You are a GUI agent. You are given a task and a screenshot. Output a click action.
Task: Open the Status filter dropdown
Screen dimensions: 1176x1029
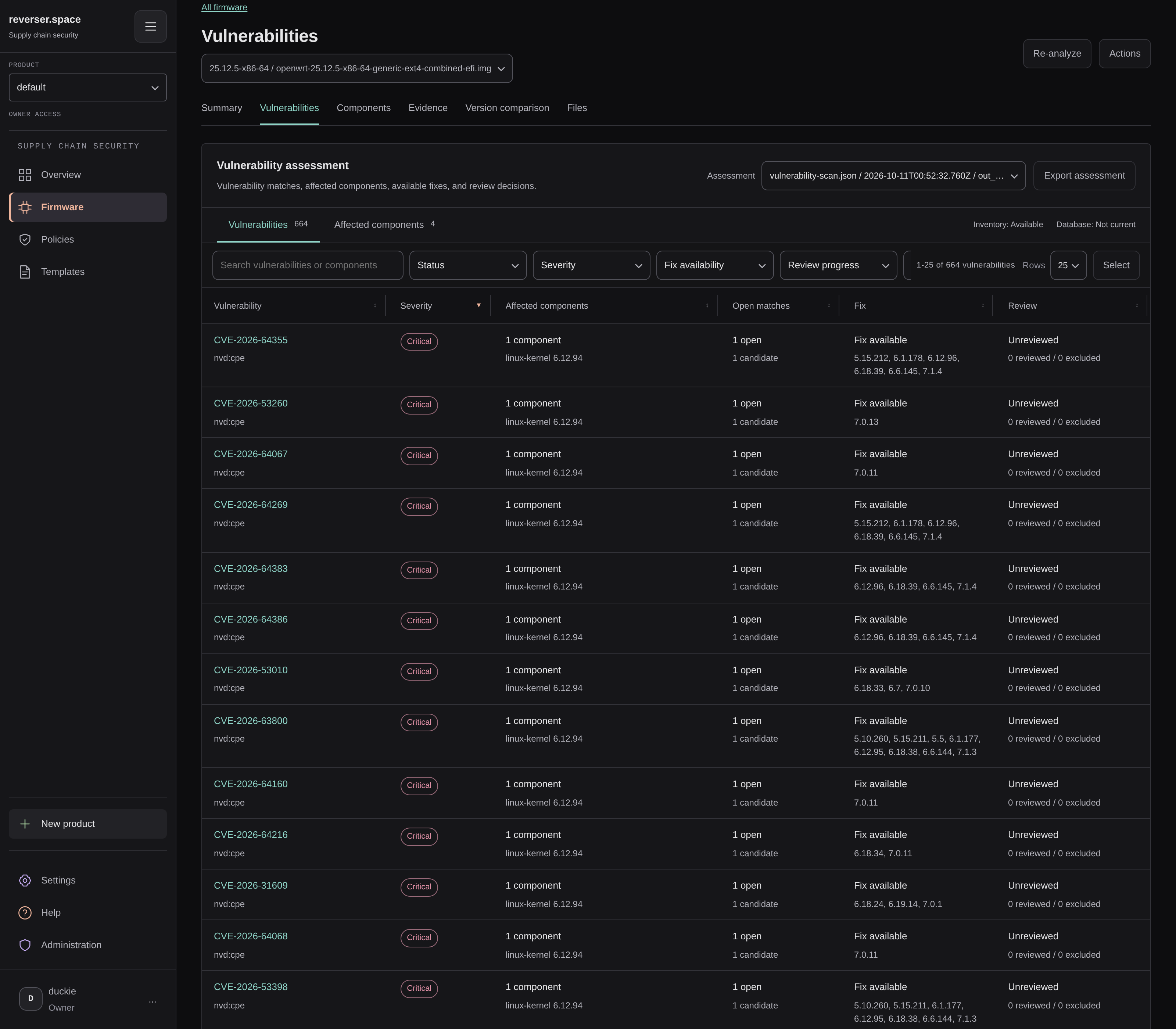coord(467,265)
